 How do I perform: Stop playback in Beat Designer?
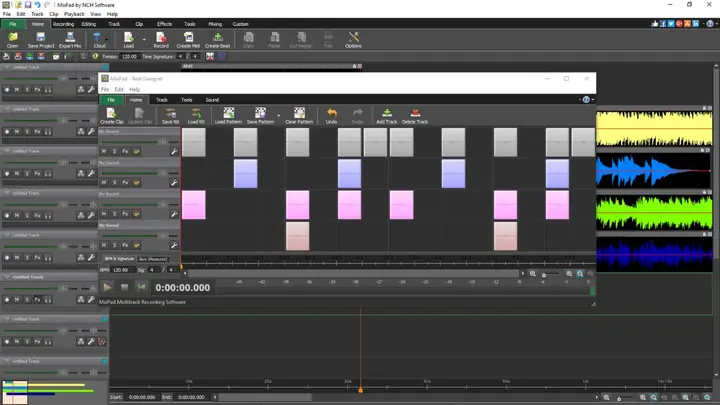124,287
